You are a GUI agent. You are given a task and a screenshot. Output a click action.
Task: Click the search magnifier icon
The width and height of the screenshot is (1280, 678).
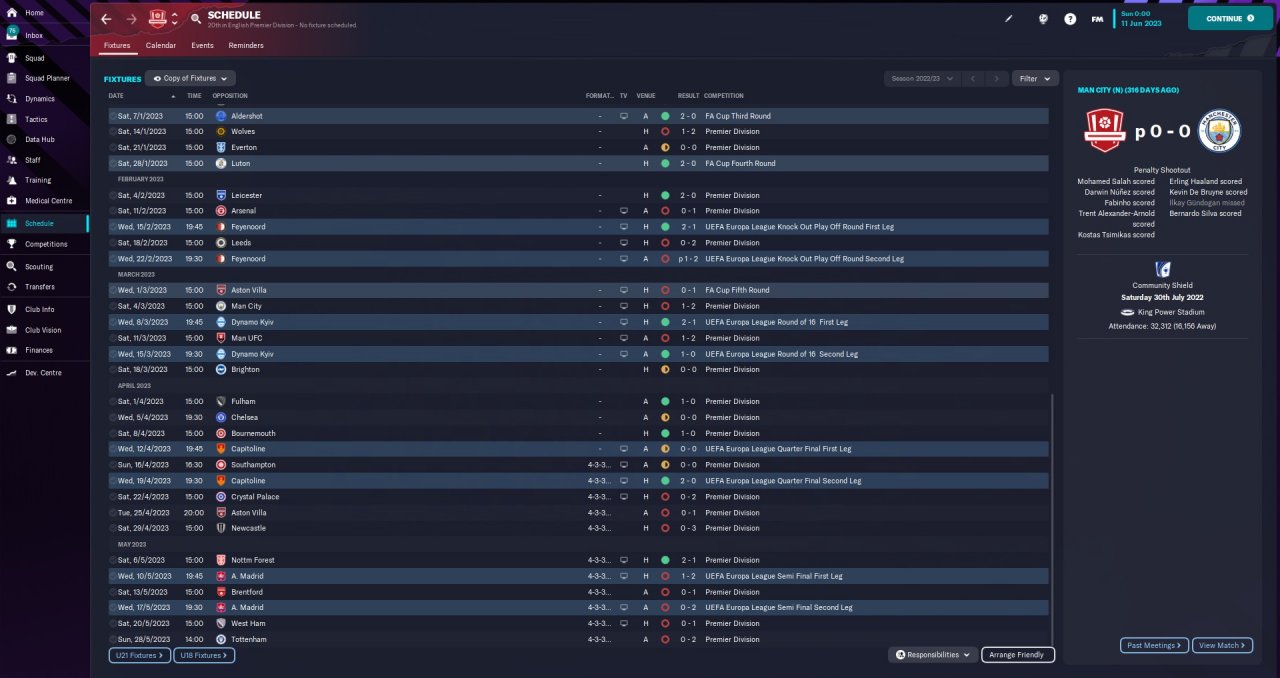coord(195,19)
